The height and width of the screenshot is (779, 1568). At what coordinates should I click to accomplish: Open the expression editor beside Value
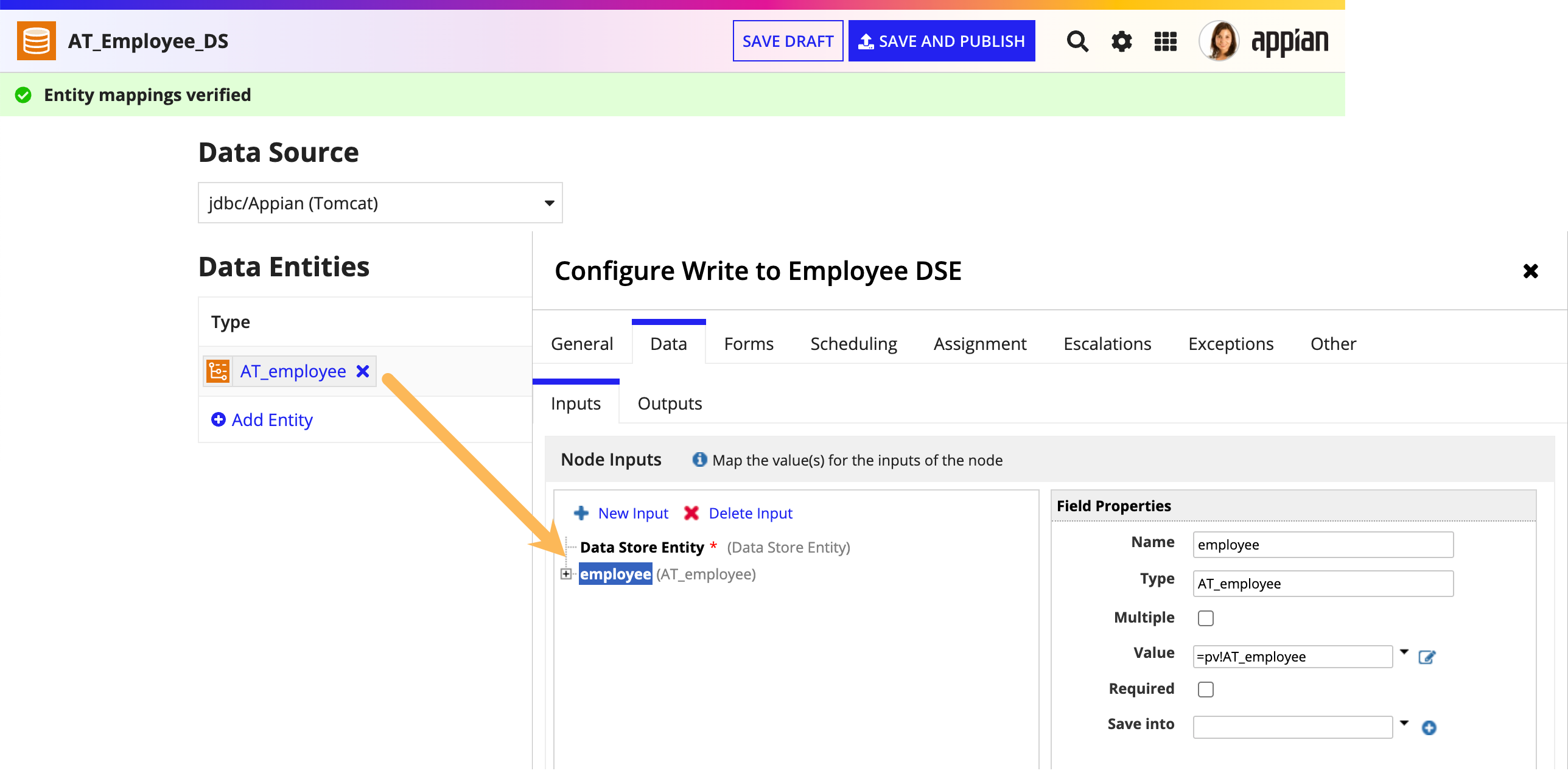point(1427,657)
